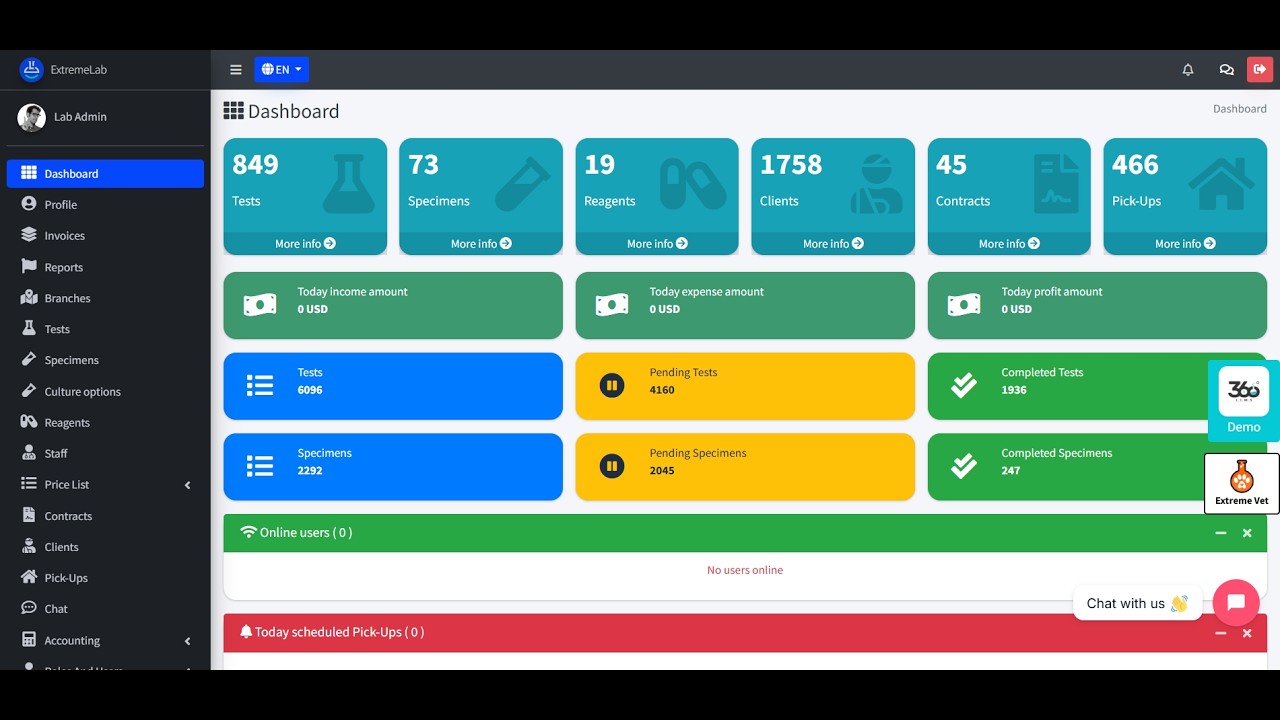This screenshot has height=720, width=1280.
Task: Open Staff in the sidebar
Action: (105, 453)
